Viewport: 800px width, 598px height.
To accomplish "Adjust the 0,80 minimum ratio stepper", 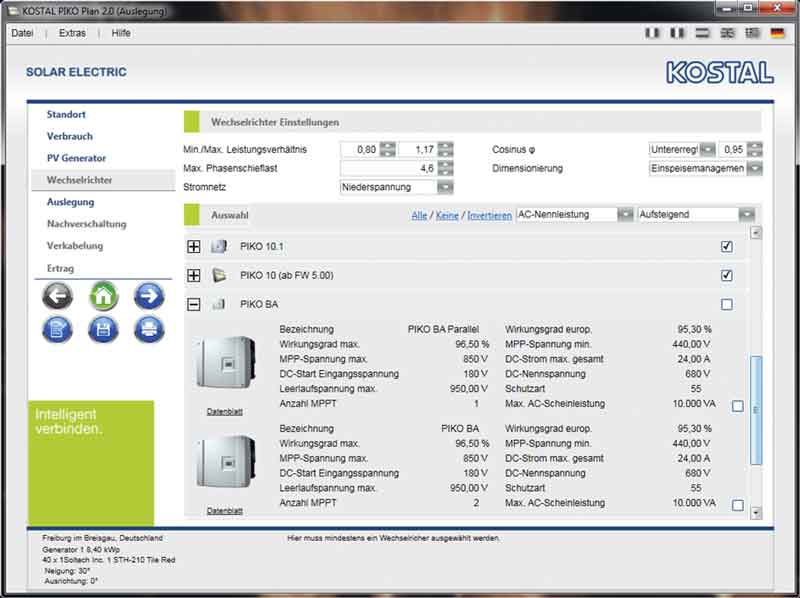I will pyautogui.click(x=388, y=150).
